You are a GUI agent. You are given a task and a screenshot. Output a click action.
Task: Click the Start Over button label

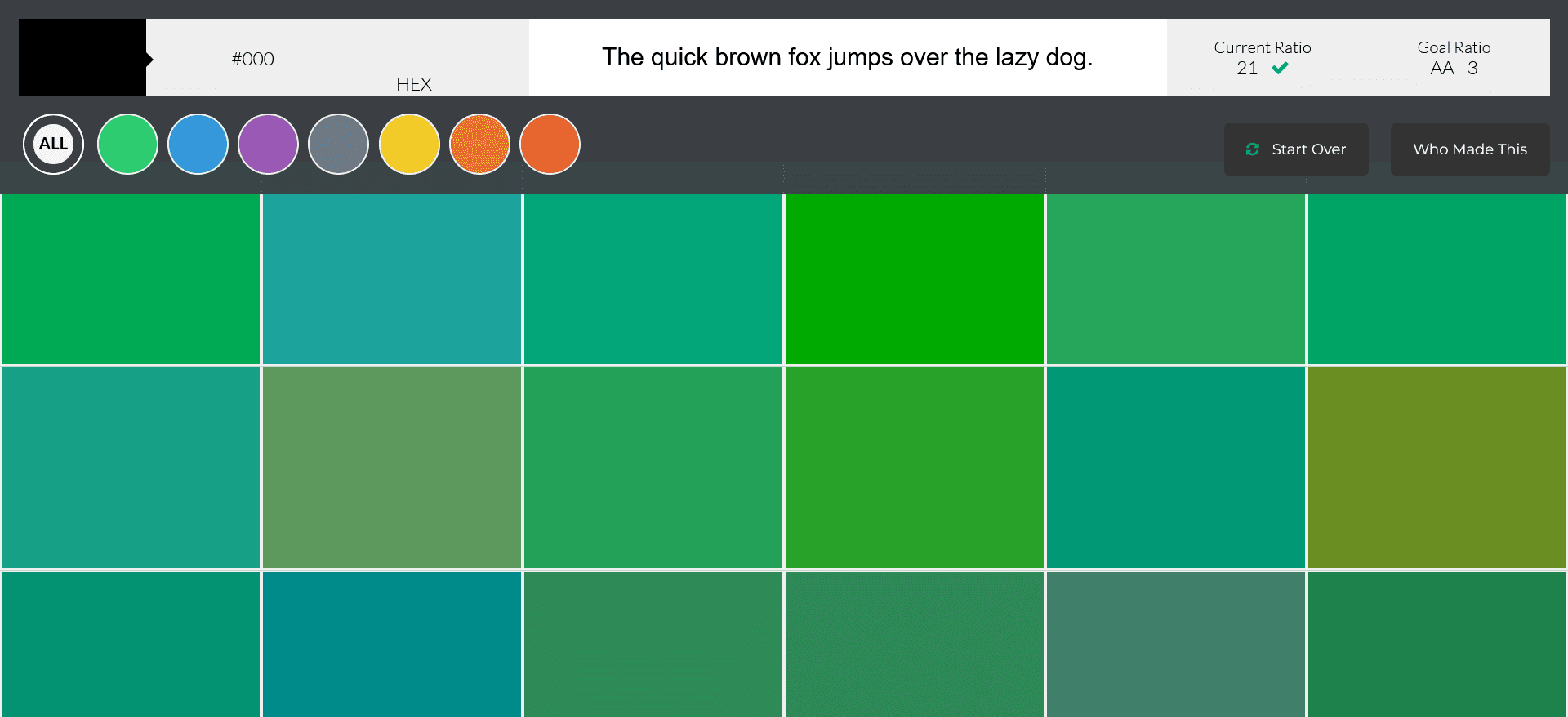(1308, 149)
